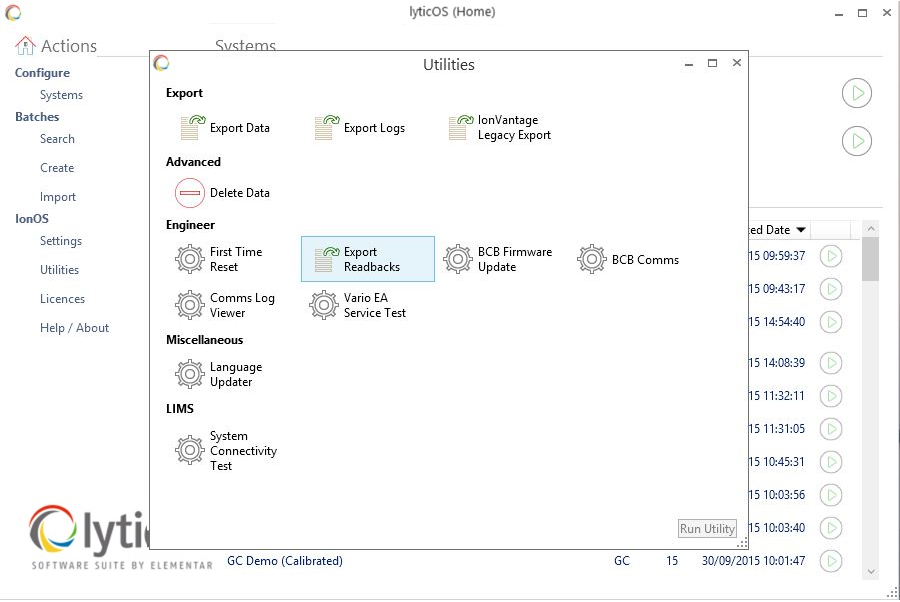Go to Licences in the sidebar
Screen dimensions: 900x602
point(62,299)
